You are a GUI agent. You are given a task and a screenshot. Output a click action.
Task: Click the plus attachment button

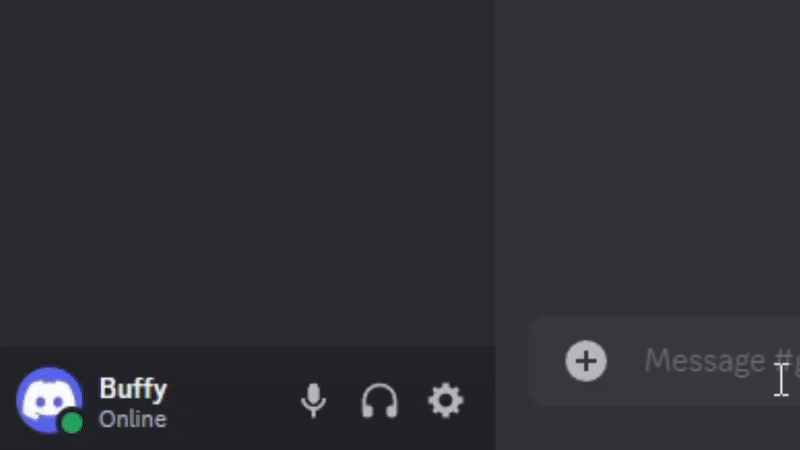[x=586, y=361]
